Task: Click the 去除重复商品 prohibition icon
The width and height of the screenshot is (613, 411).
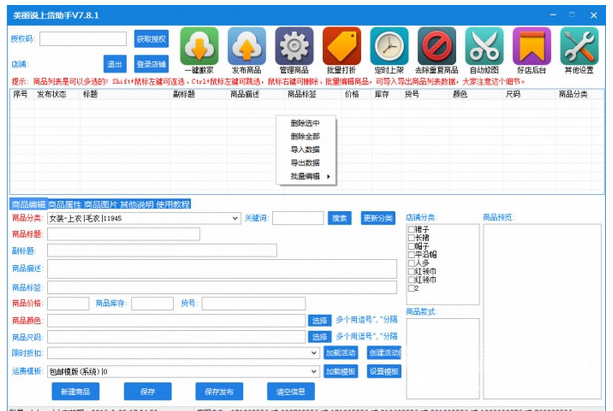Action: 437,46
